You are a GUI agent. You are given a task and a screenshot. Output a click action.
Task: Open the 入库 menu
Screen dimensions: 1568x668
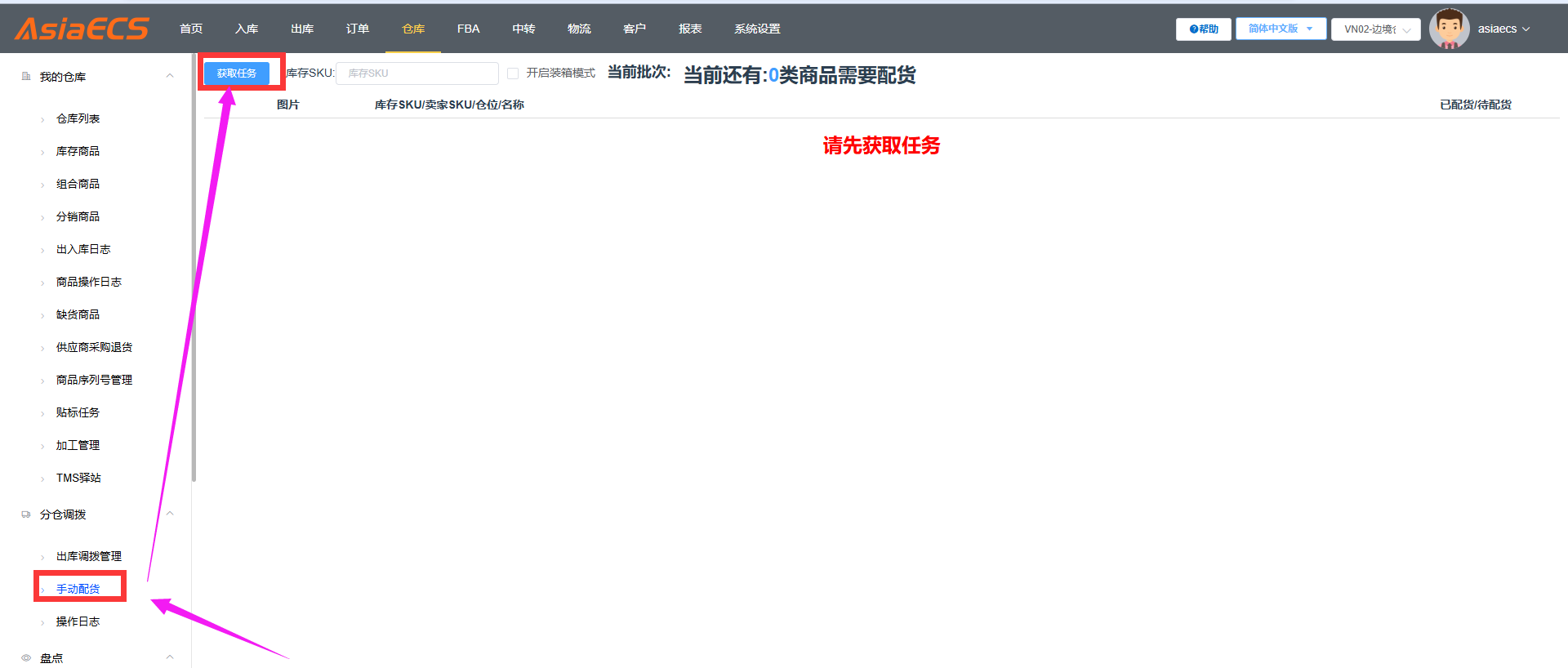tap(247, 29)
